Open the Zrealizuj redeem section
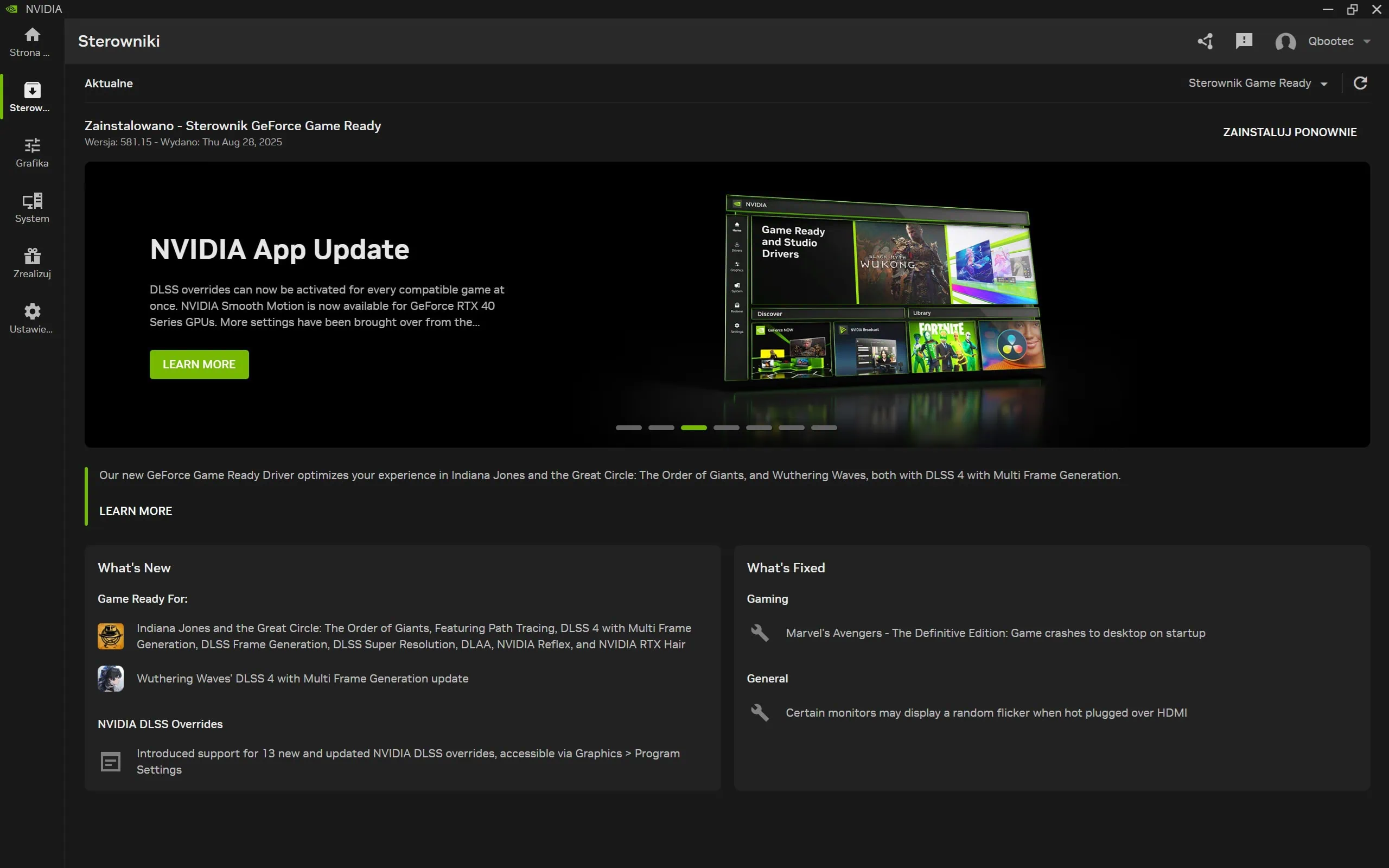 31,263
